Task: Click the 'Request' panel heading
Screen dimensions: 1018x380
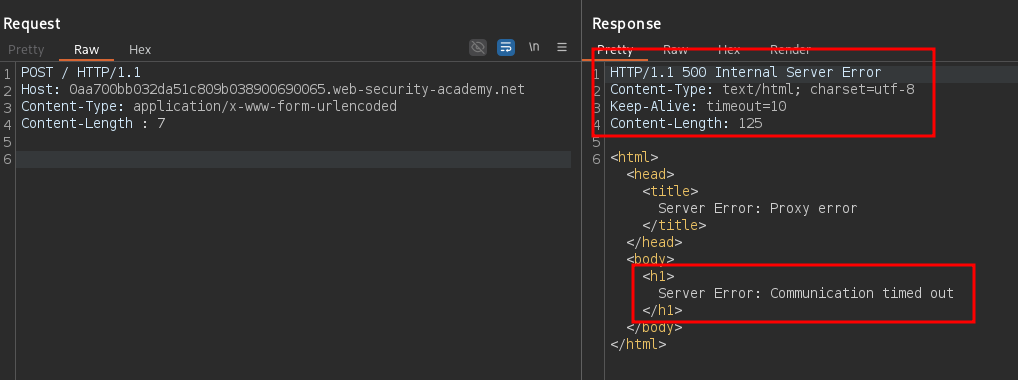Action: (32, 23)
